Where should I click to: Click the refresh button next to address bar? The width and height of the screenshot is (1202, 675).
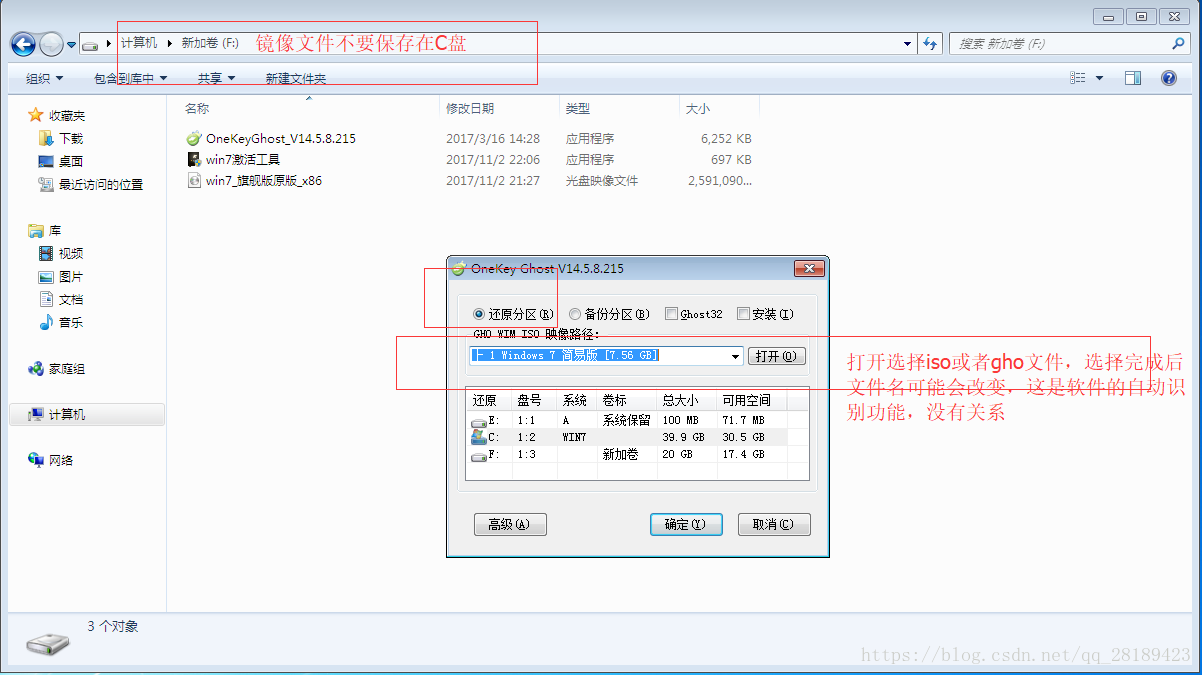tap(931, 44)
